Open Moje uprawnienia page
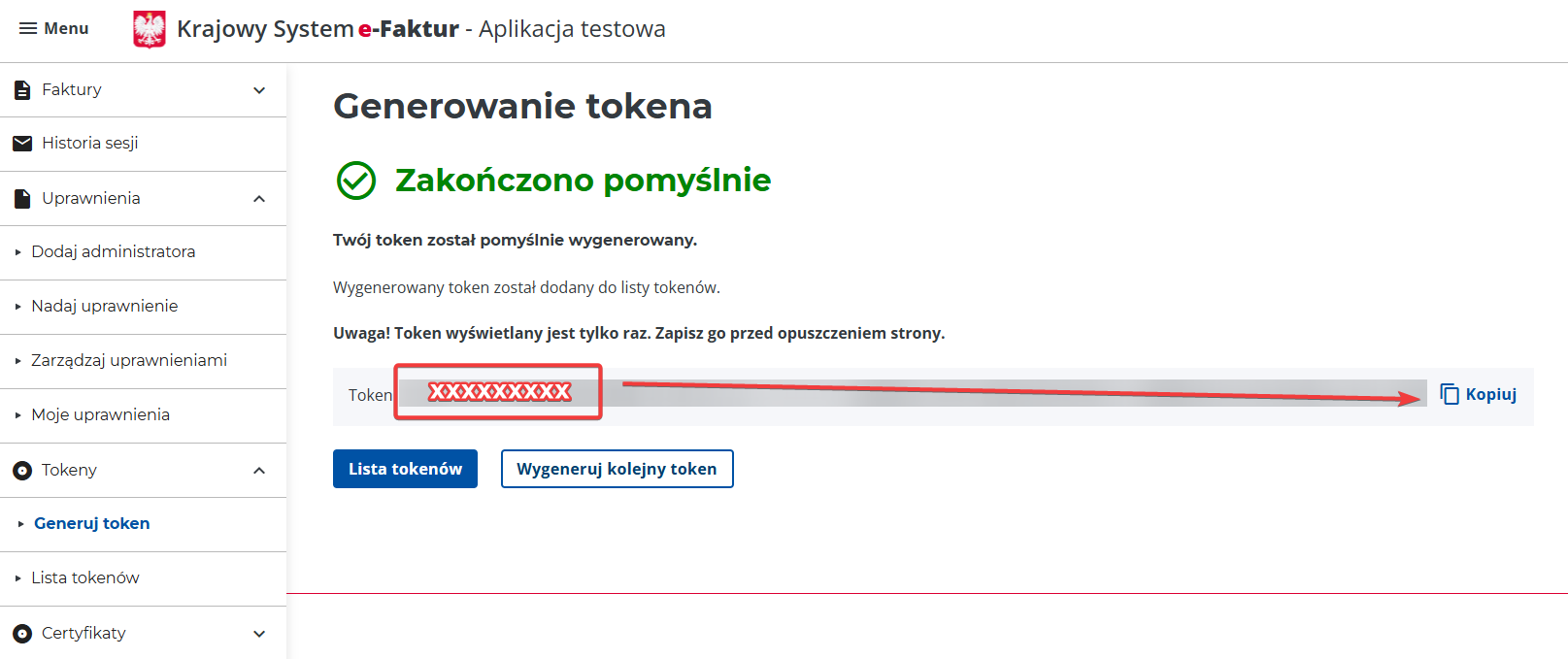This screenshot has height=659, width=1568. 100,414
